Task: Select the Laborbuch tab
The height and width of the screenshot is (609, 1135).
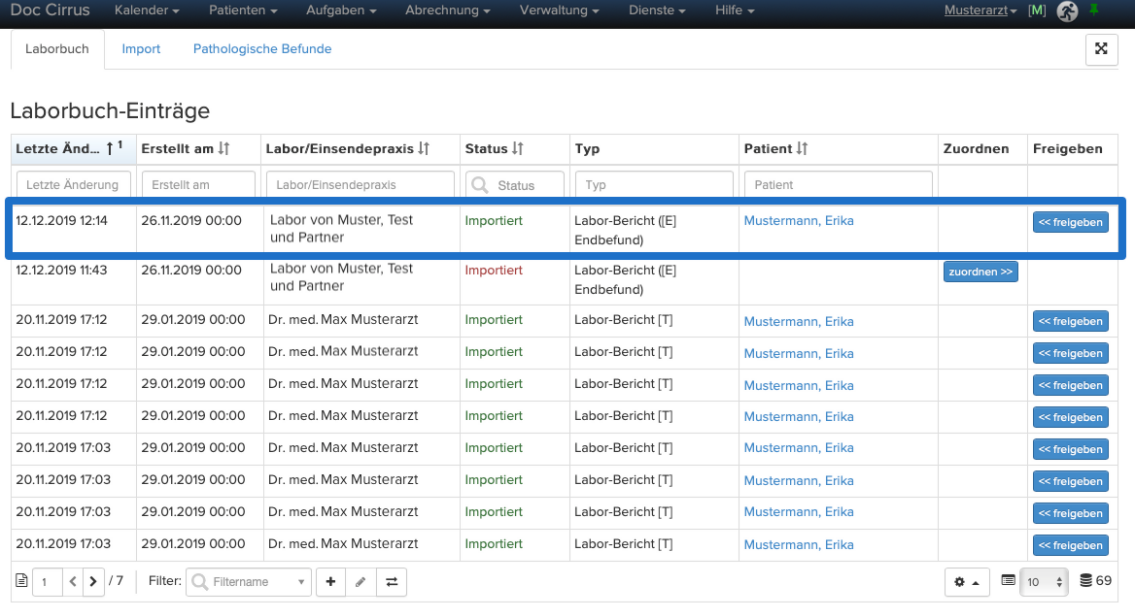Action: tap(57, 49)
